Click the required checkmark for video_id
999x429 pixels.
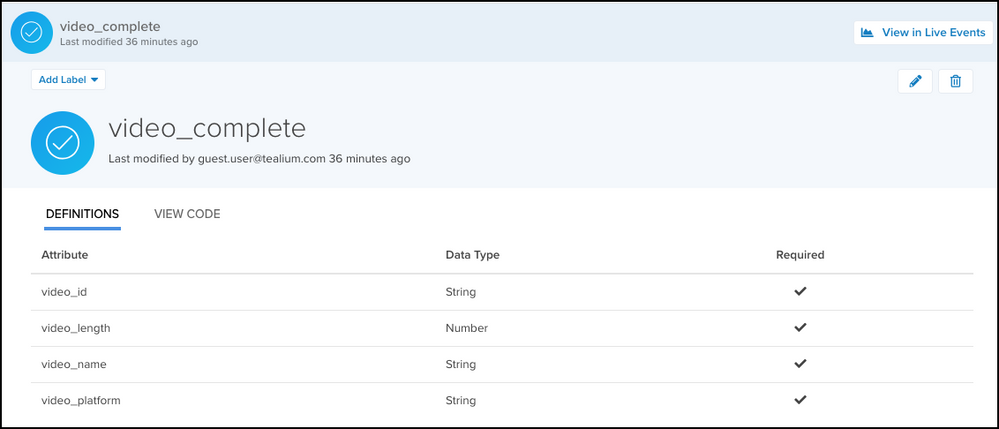click(800, 292)
